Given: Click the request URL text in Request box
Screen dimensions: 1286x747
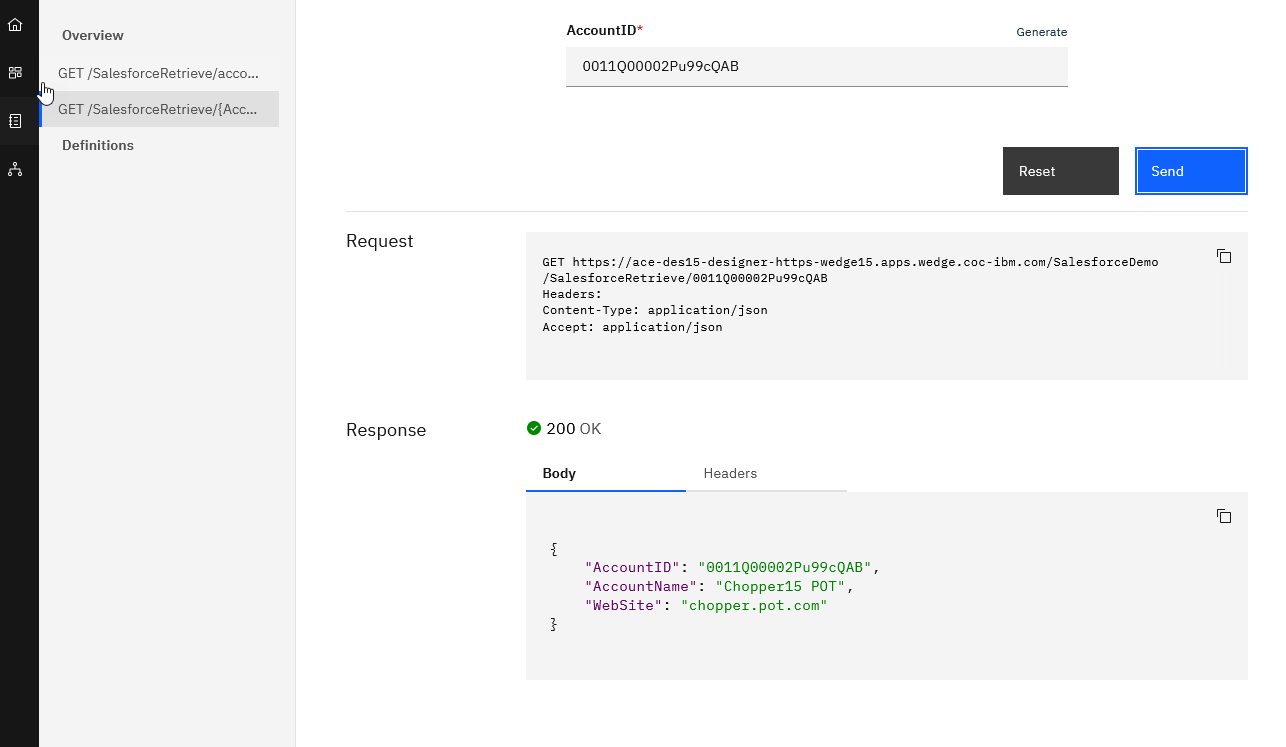Looking at the screenshot, I should pos(850,262).
